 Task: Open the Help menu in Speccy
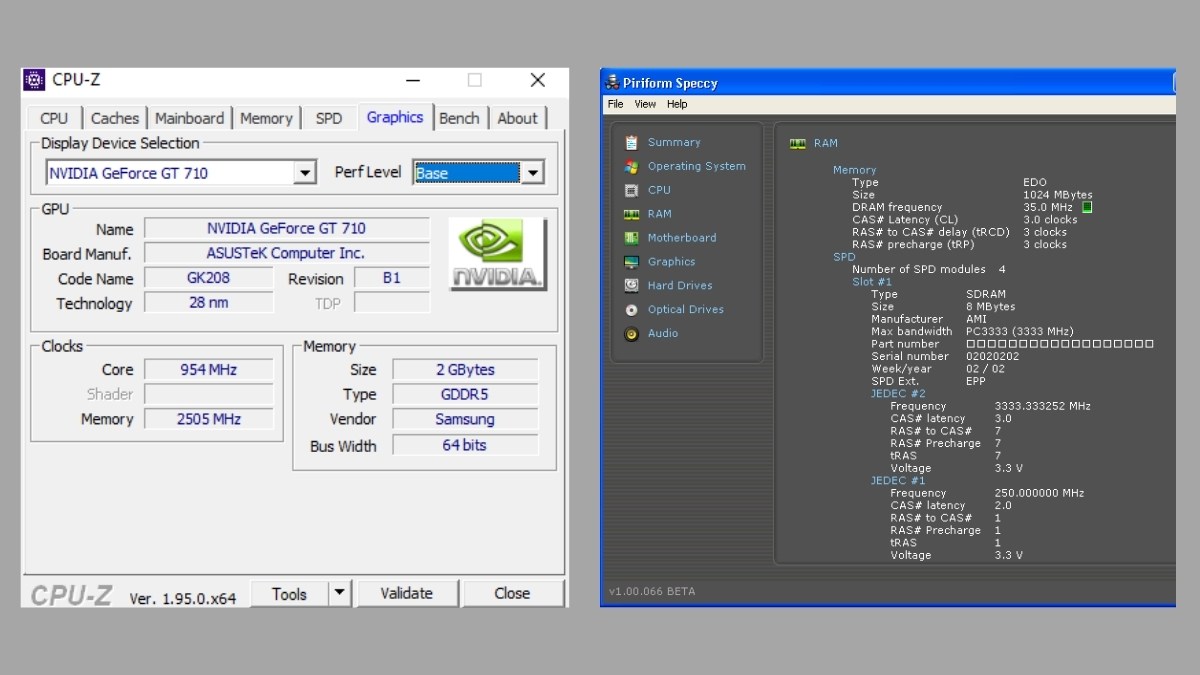click(x=677, y=104)
